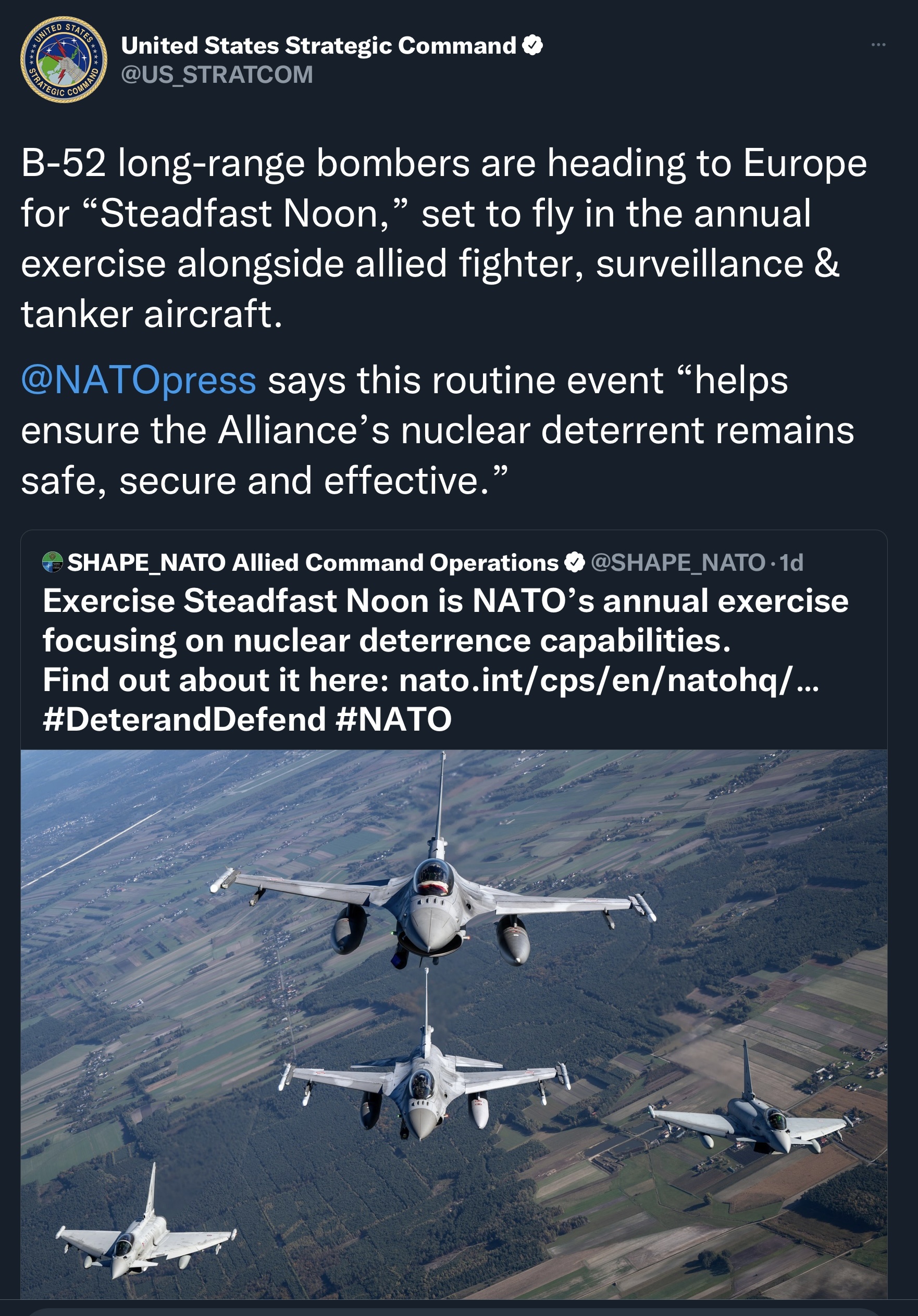918x1316 pixels.
Task: Click the verified badge next to SHAPE_NATO name
Action: [x=575, y=563]
